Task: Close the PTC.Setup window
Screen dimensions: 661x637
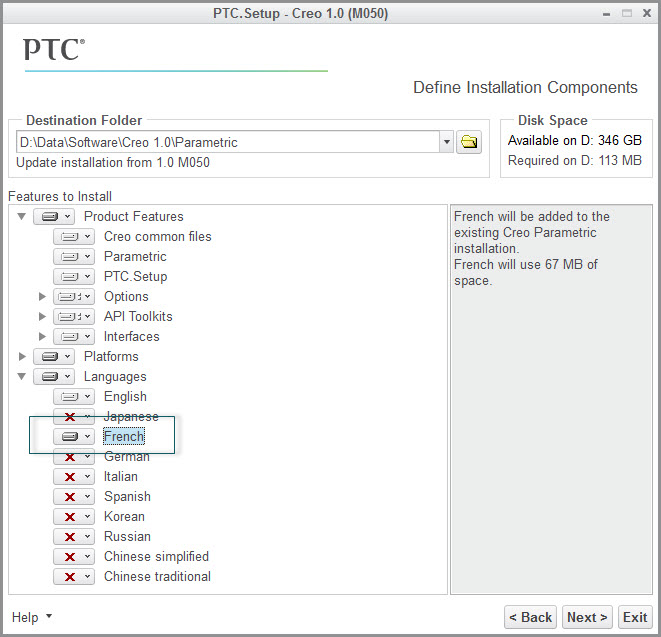Action: point(647,13)
